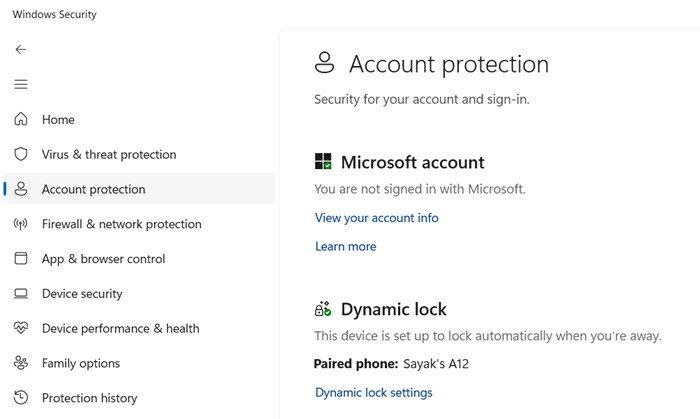This screenshot has width=700, height=419.
Task: Click the Protection history clock icon
Action: pyautogui.click(x=21, y=398)
